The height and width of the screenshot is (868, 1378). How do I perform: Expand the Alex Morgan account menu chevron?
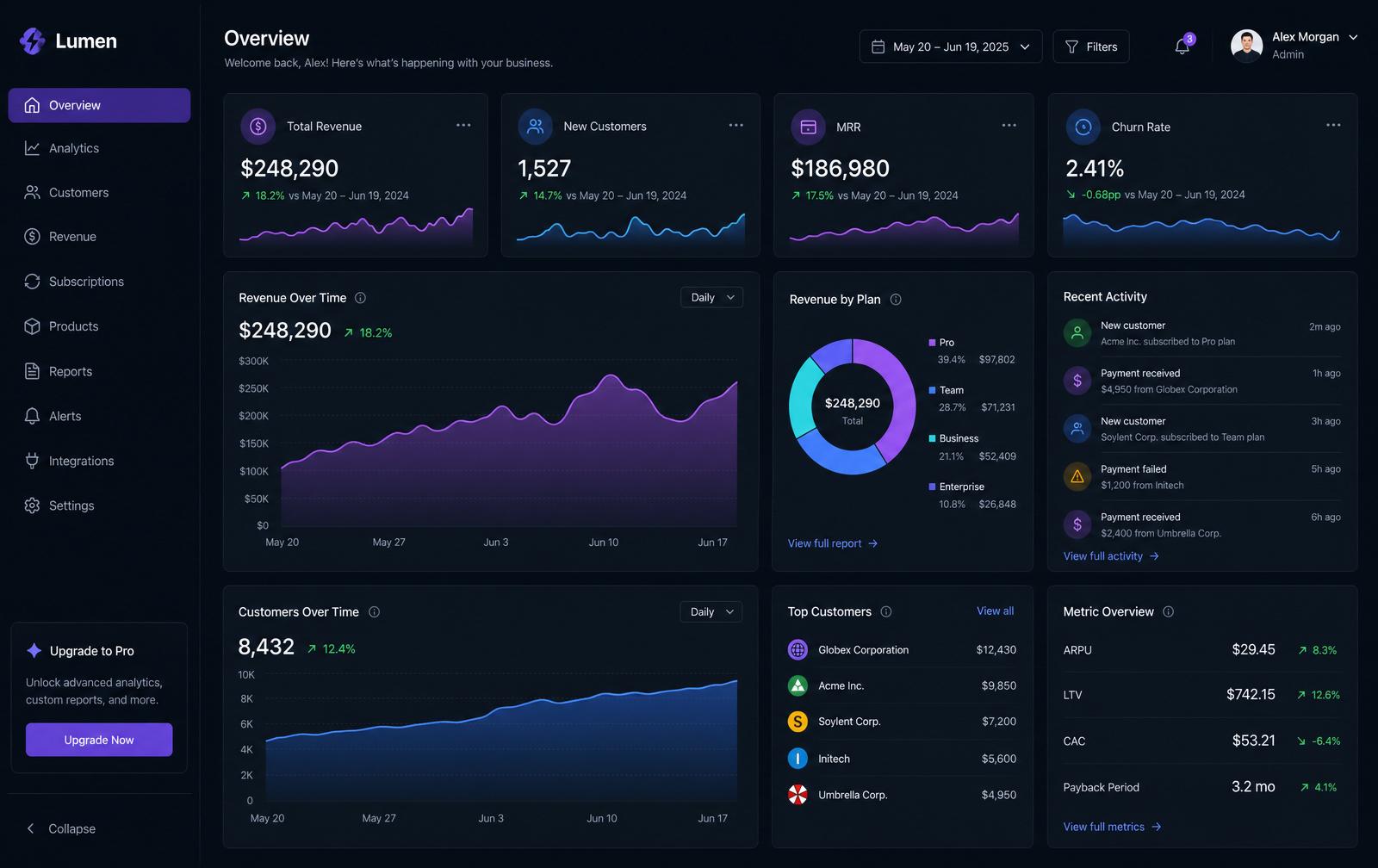click(1353, 38)
